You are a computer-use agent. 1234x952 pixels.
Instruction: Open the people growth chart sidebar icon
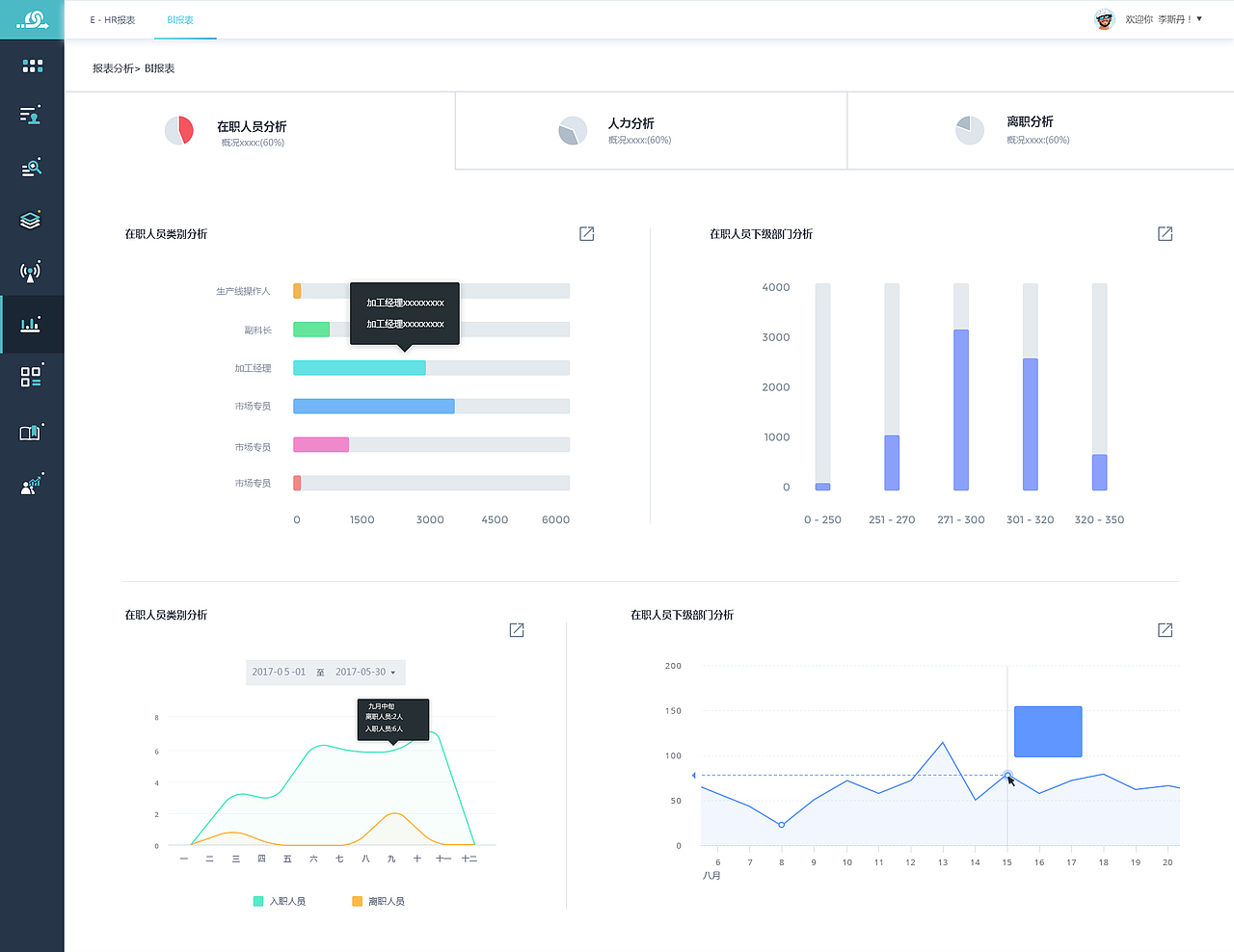point(31,485)
